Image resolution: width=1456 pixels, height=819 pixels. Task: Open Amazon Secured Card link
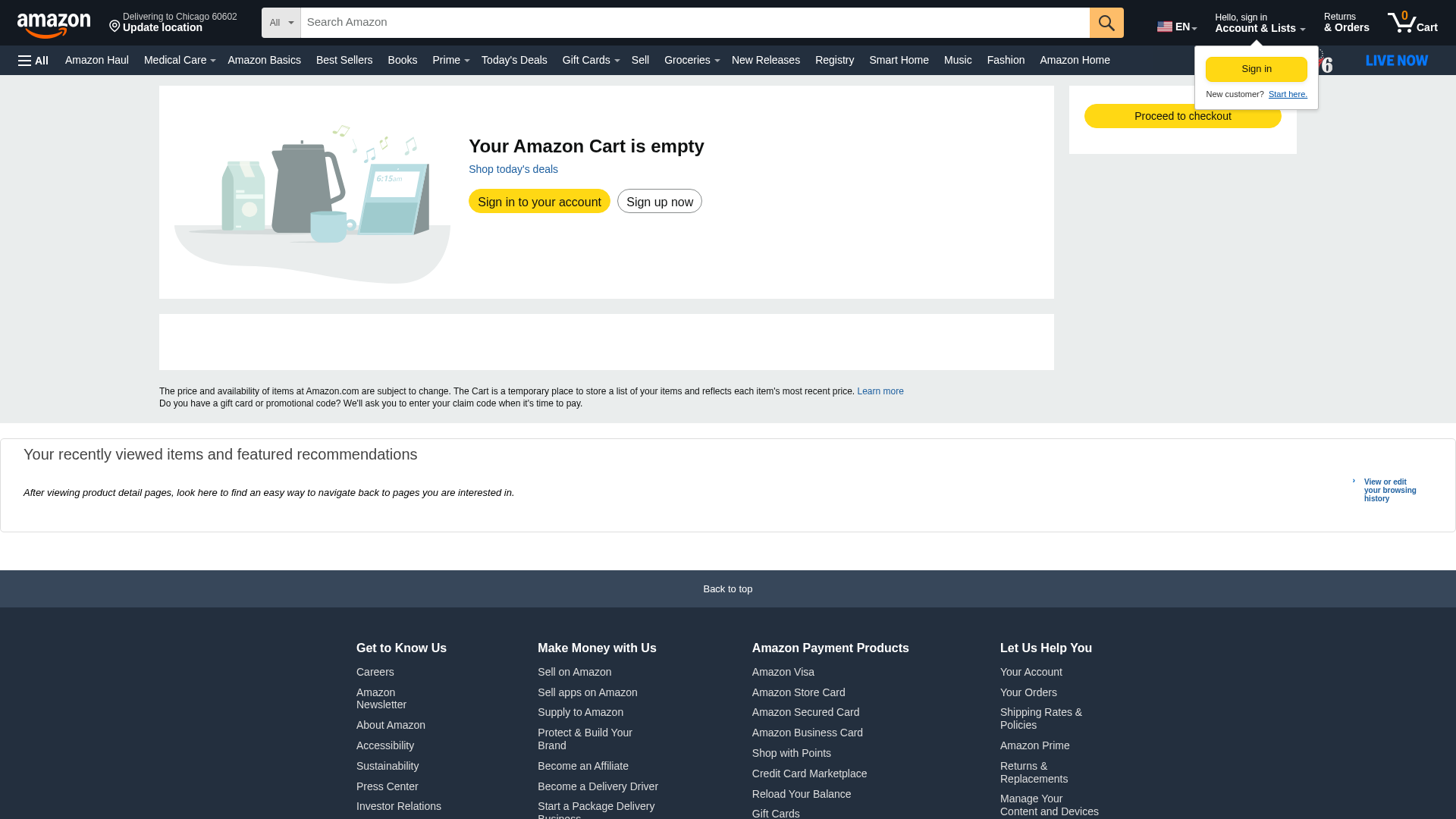[805, 712]
